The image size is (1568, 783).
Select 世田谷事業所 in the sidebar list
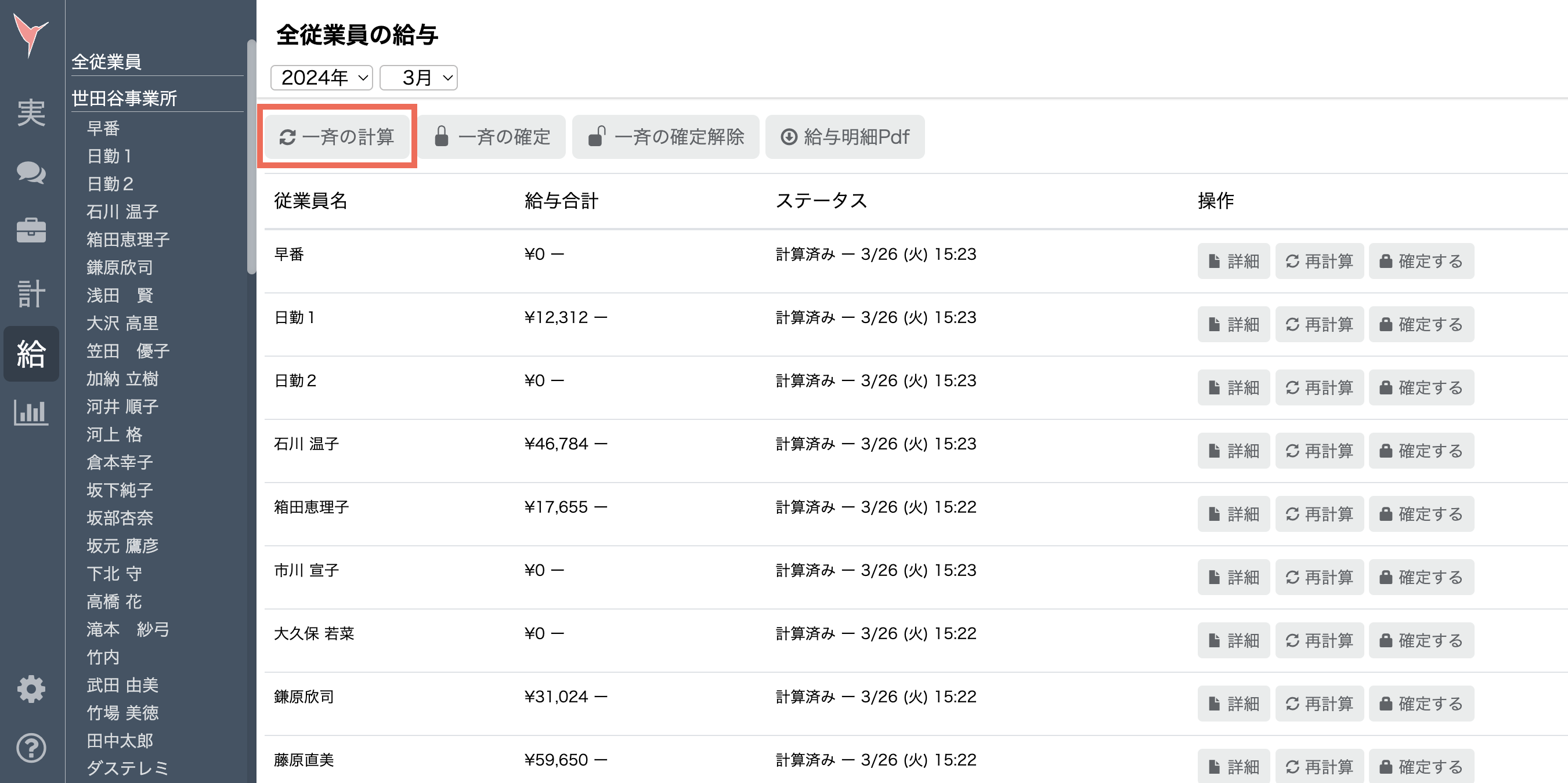tap(124, 98)
